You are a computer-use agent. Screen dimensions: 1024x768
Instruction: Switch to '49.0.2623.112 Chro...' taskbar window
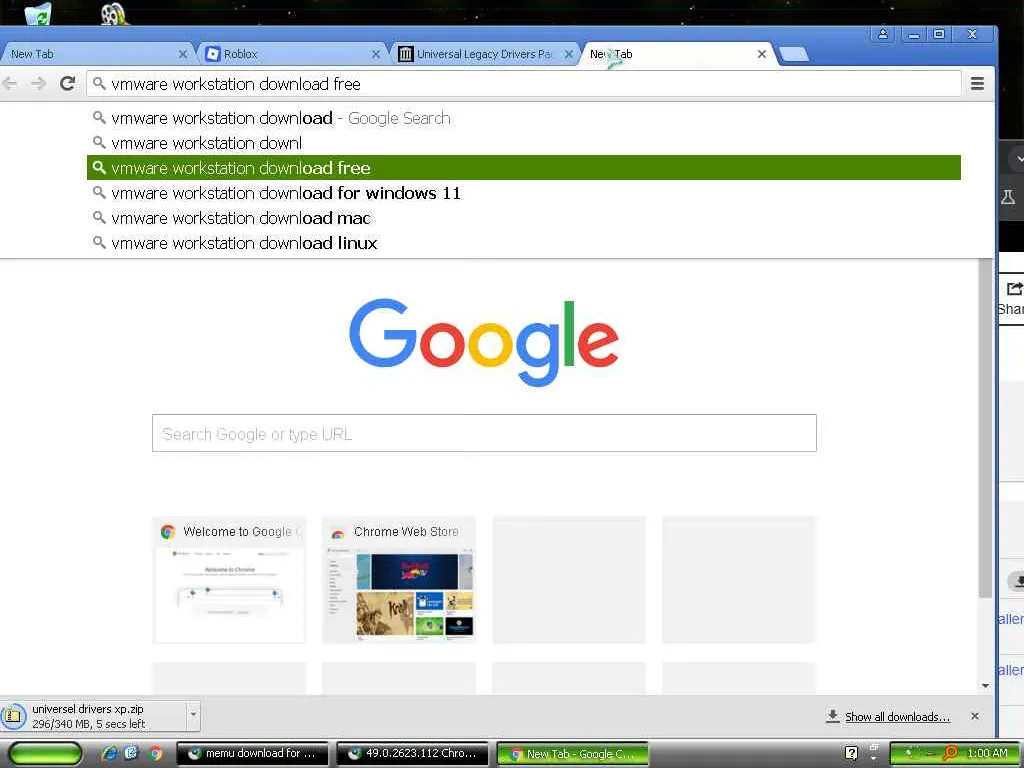point(413,754)
